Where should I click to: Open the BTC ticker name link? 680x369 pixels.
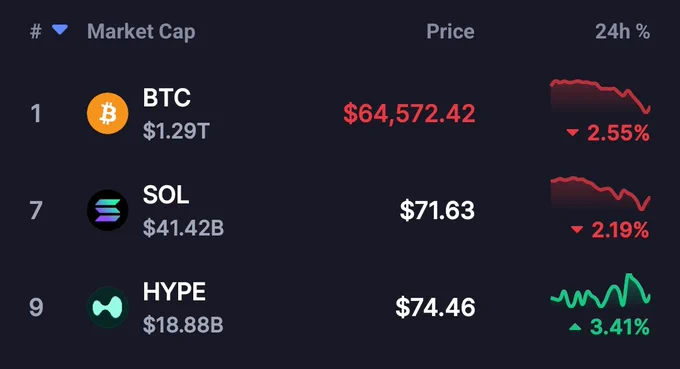pos(167,98)
